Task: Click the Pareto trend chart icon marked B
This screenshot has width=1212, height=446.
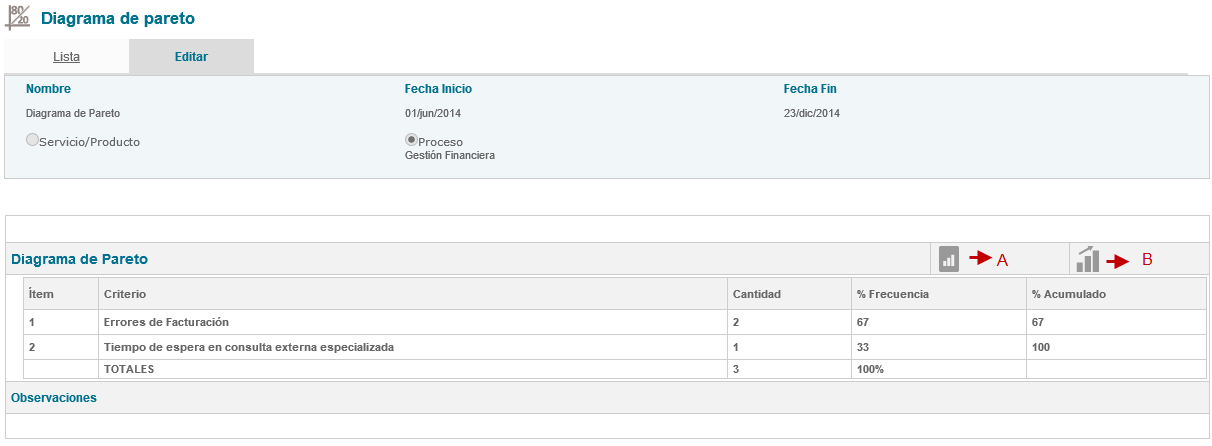Action: click(x=1087, y=260)
